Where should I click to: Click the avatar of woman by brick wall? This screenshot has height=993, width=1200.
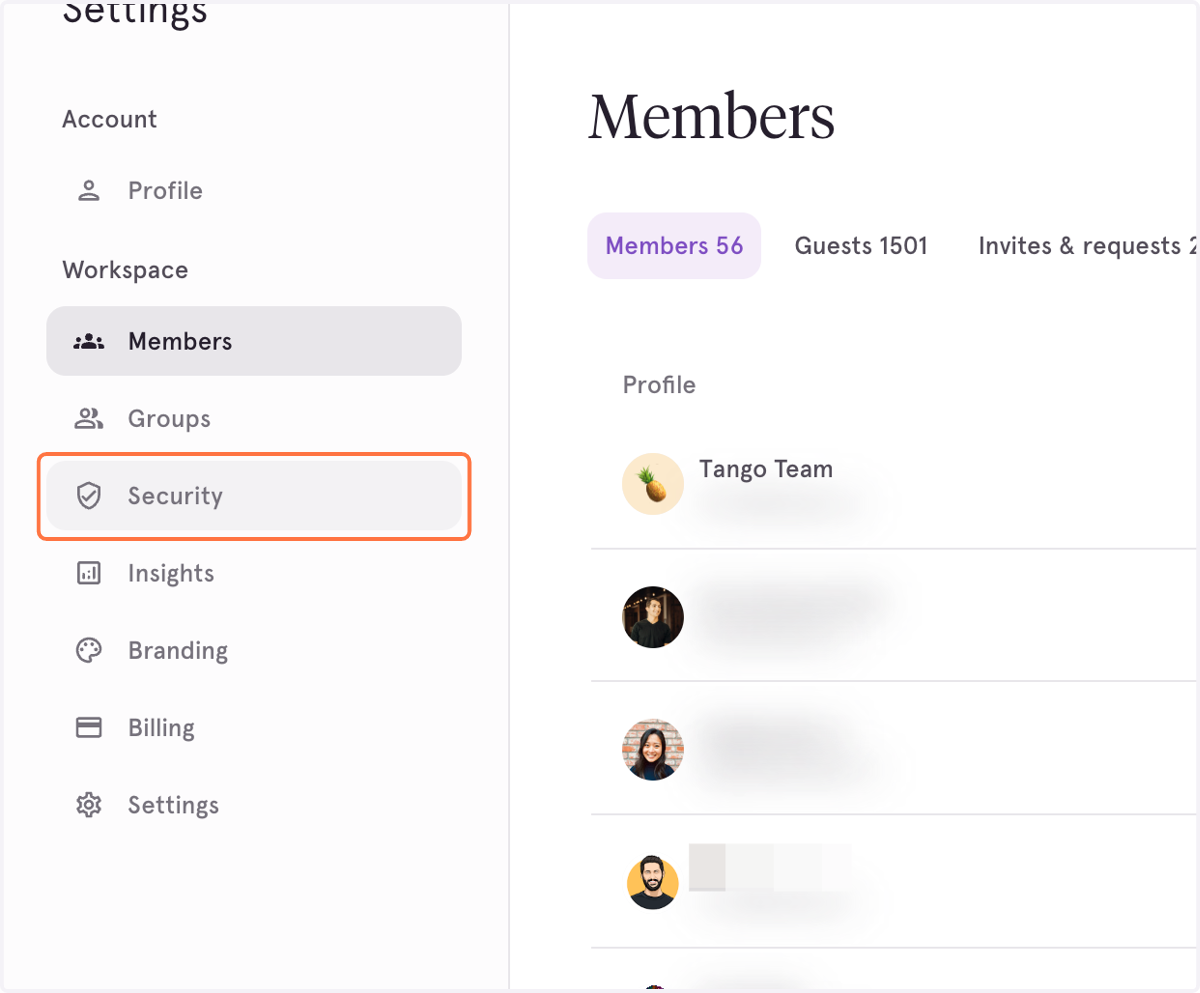tap(653, 749)
